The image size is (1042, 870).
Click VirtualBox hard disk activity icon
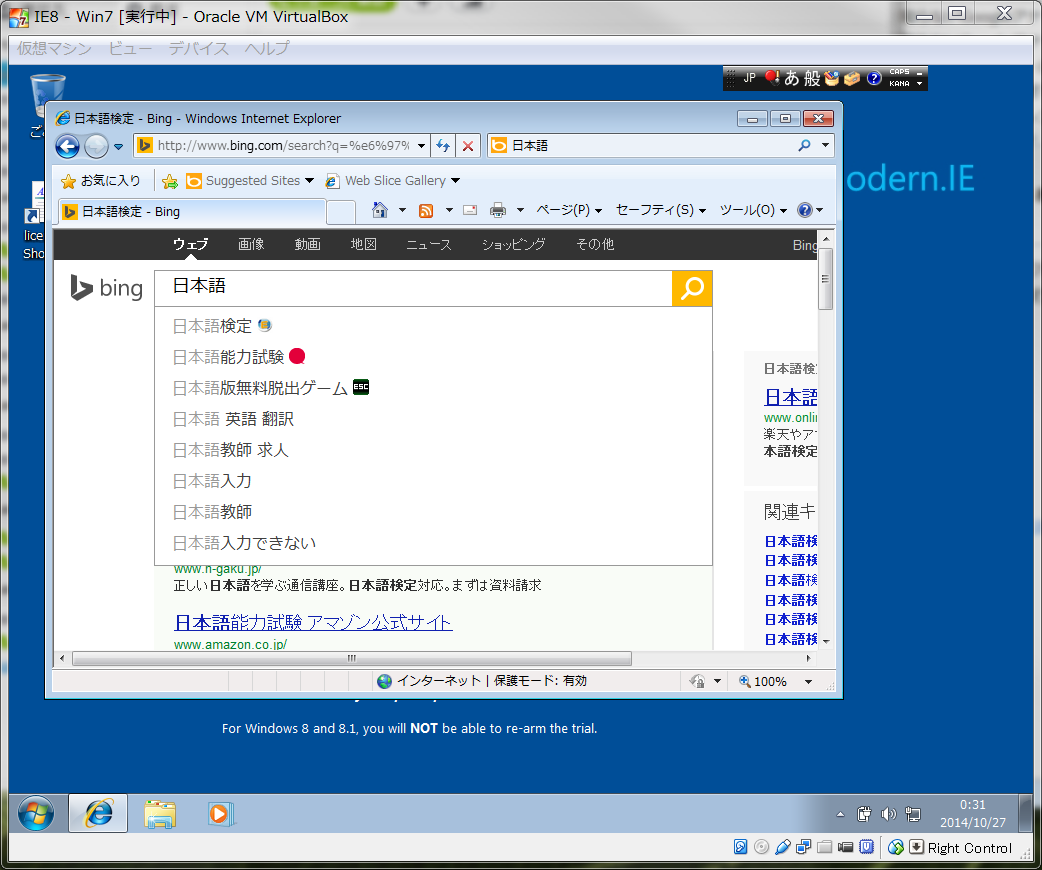click(740, 847)
